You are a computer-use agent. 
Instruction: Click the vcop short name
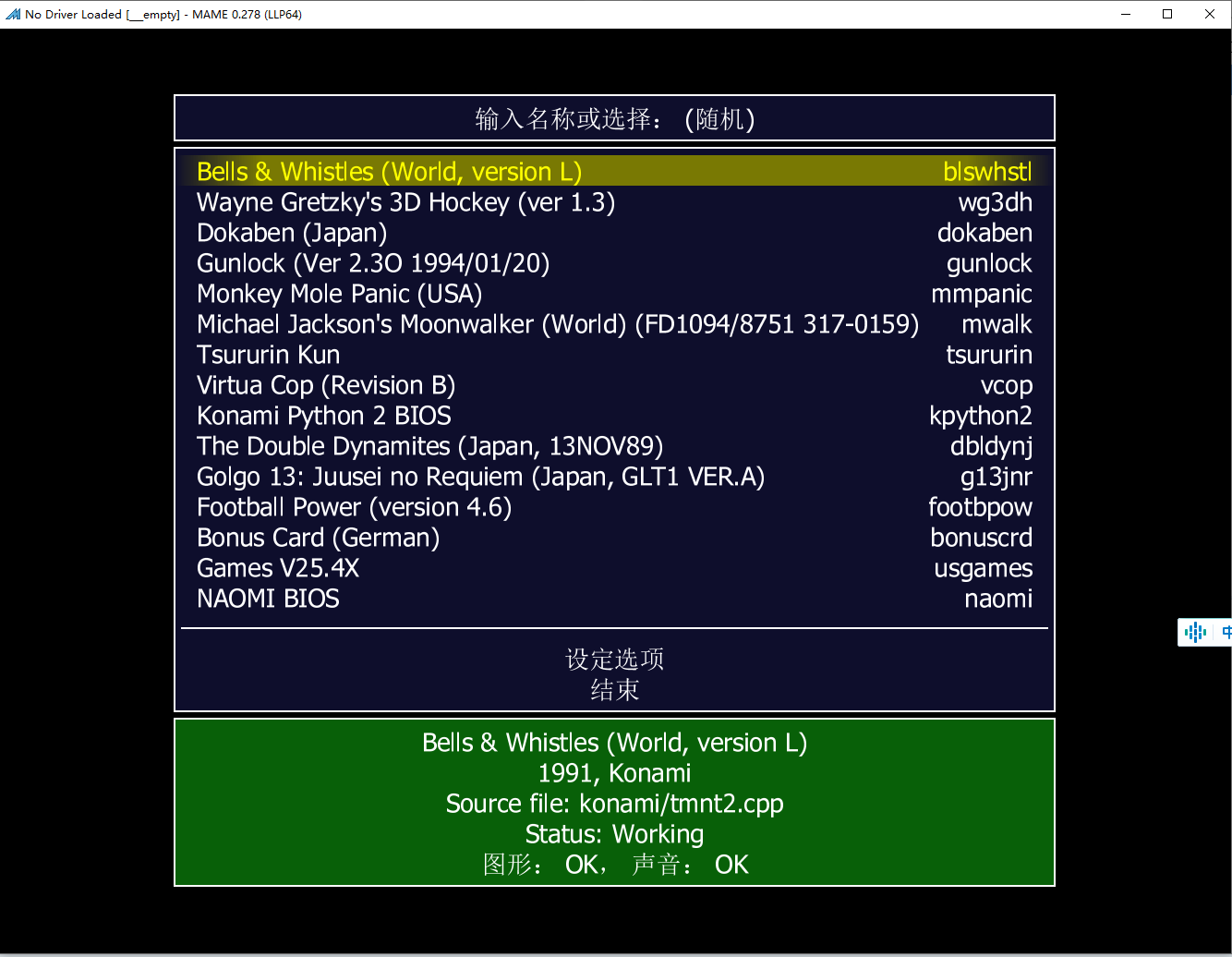point(1007,385)
